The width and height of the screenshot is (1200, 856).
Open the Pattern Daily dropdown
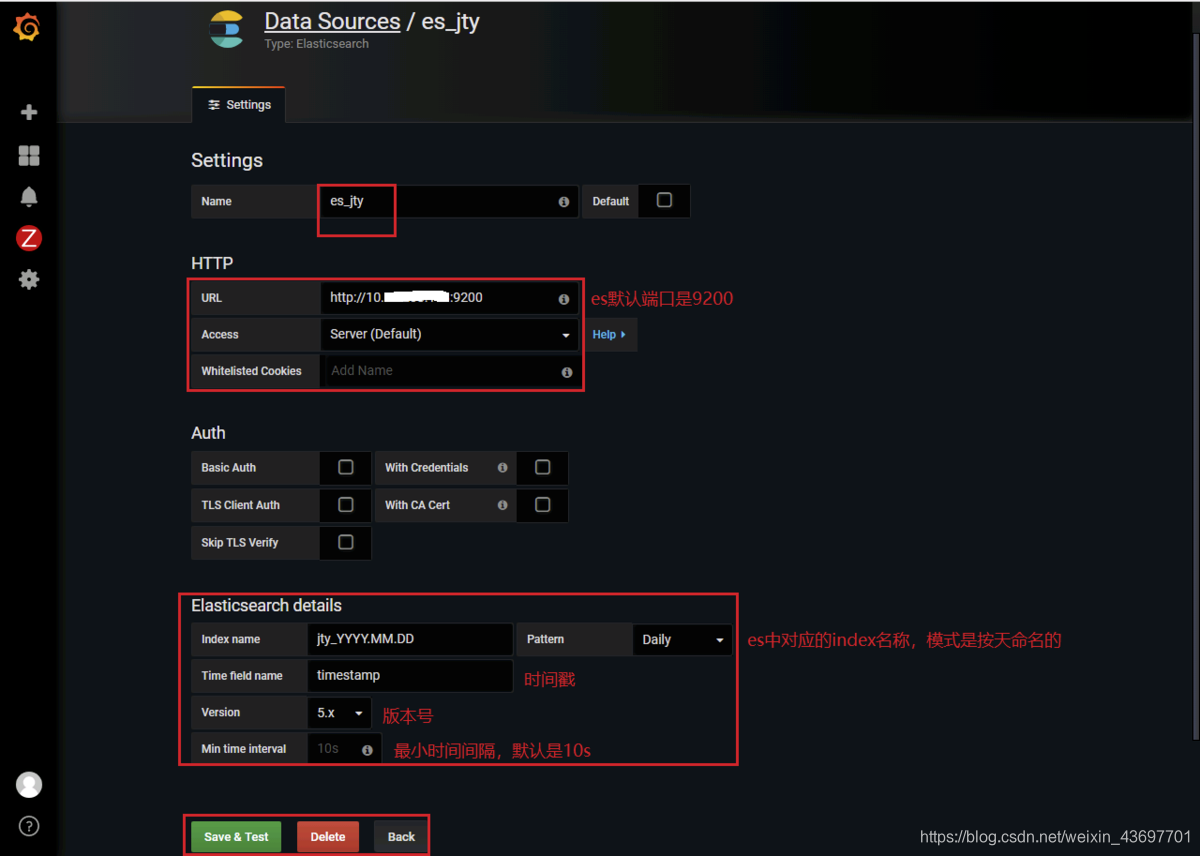coord(682,640)
